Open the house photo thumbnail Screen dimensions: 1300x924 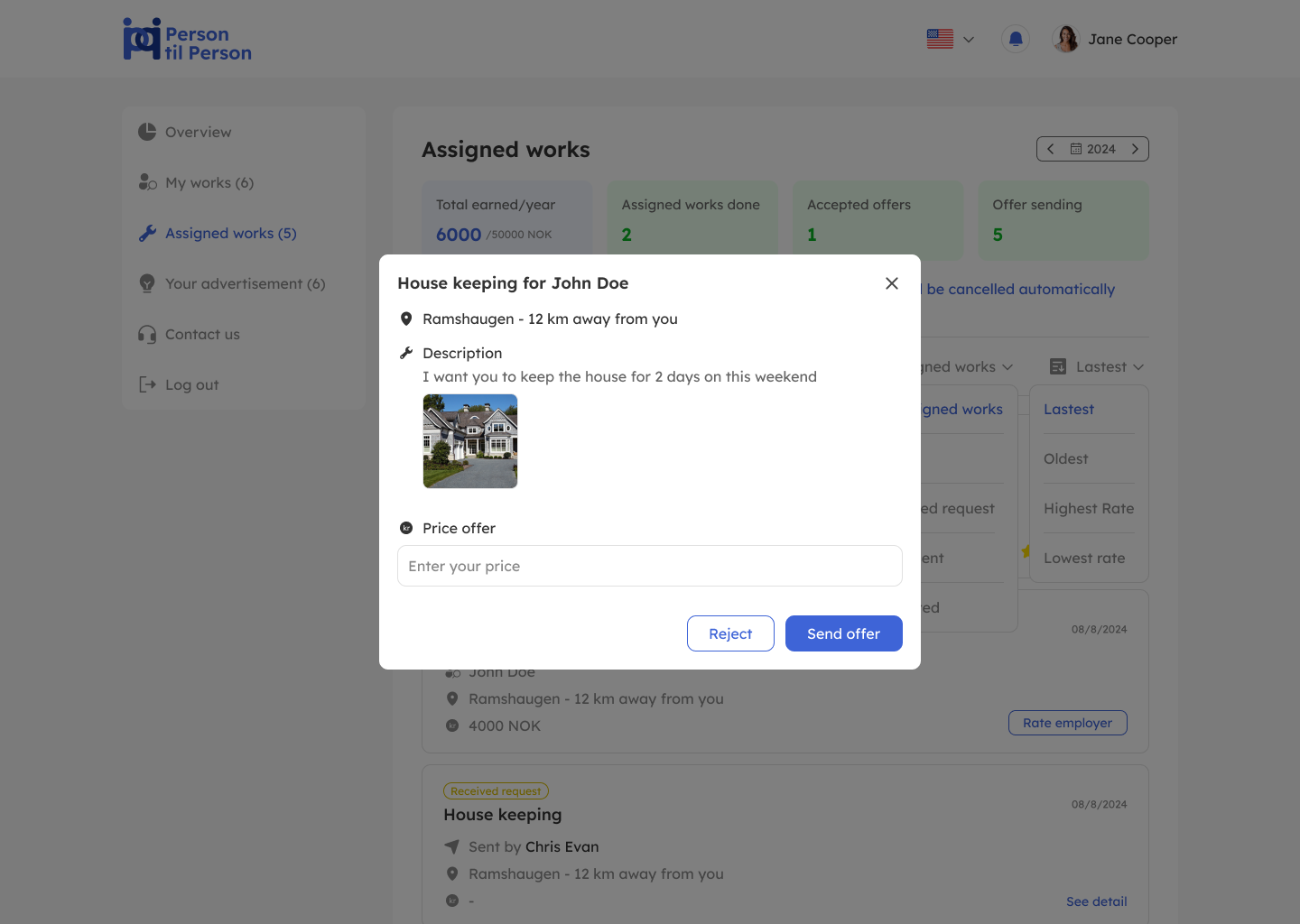470,441
